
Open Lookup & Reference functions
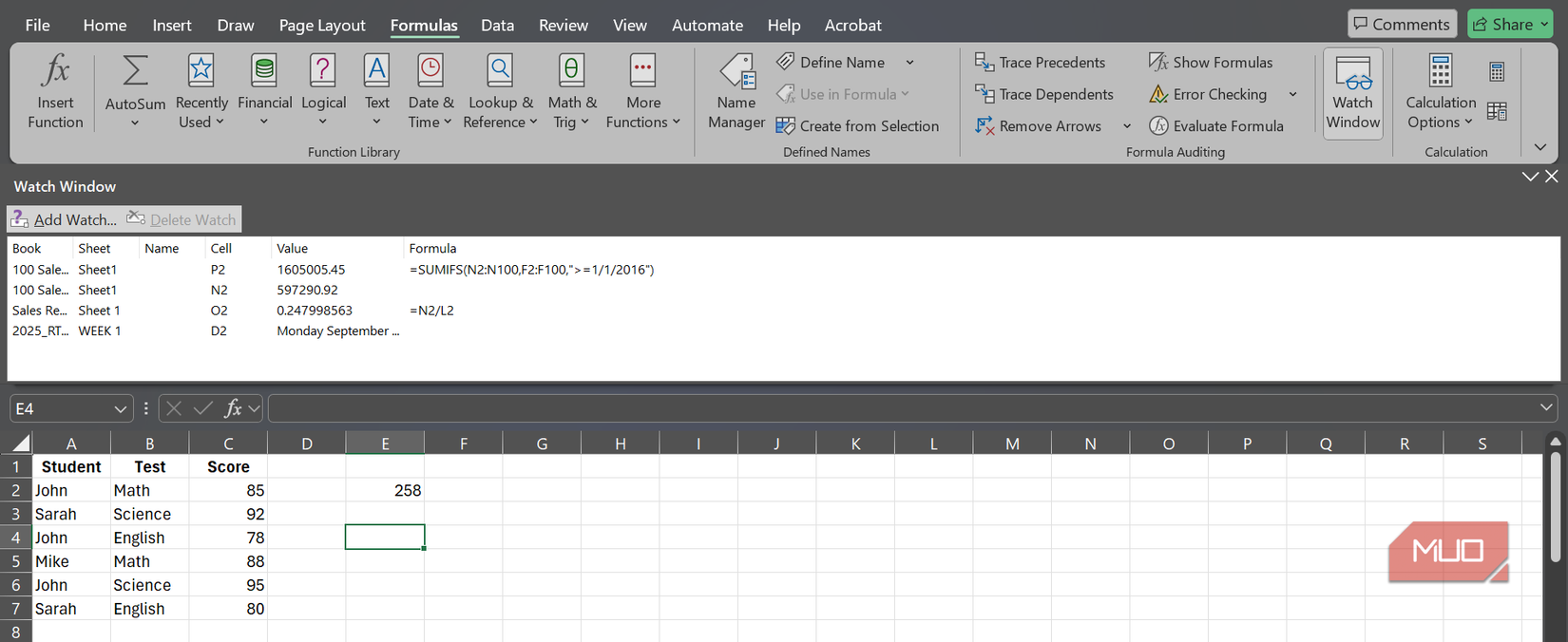(500, 92)
